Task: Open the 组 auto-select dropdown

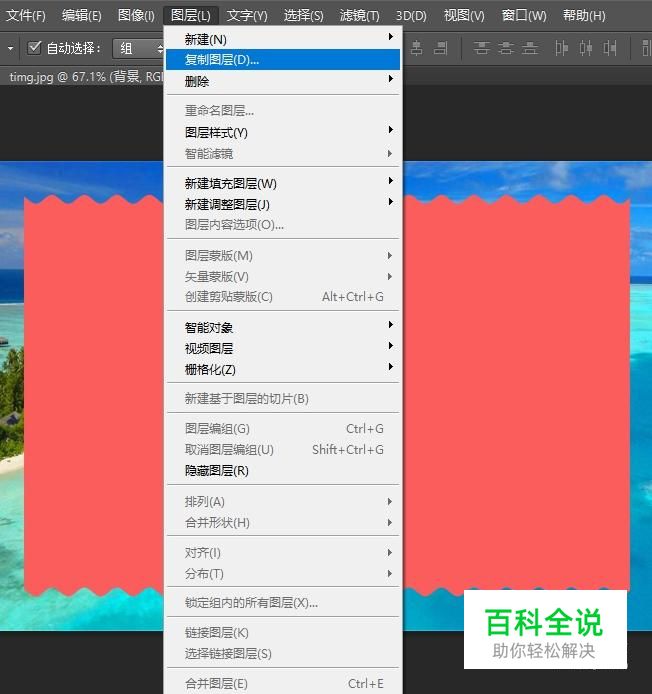Action: coord(138,48)
